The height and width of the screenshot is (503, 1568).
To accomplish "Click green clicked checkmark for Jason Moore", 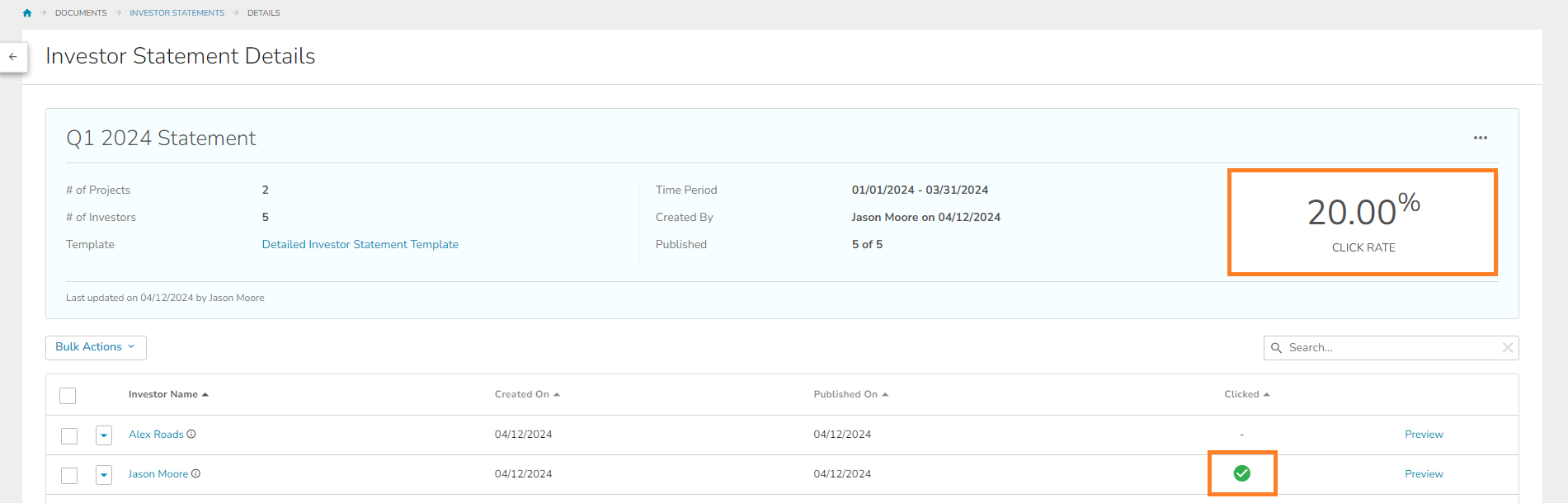I will click(x=1242, y=473).
